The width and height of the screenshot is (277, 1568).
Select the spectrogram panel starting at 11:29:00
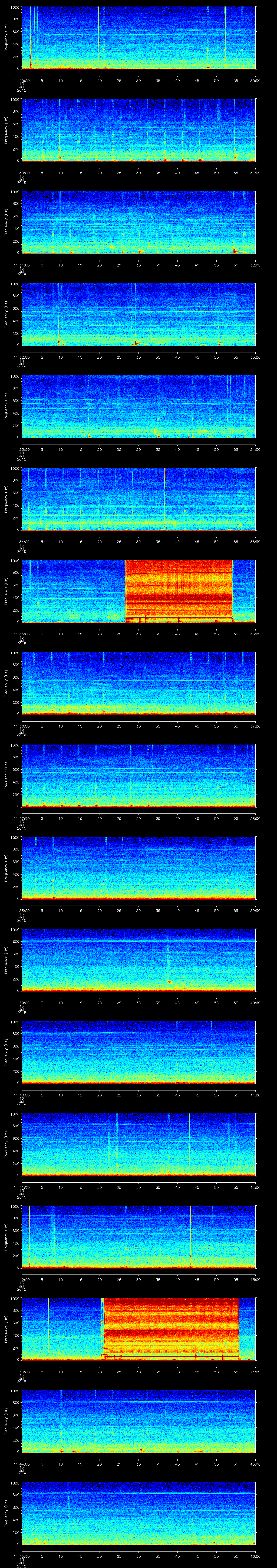pos(138,38)
